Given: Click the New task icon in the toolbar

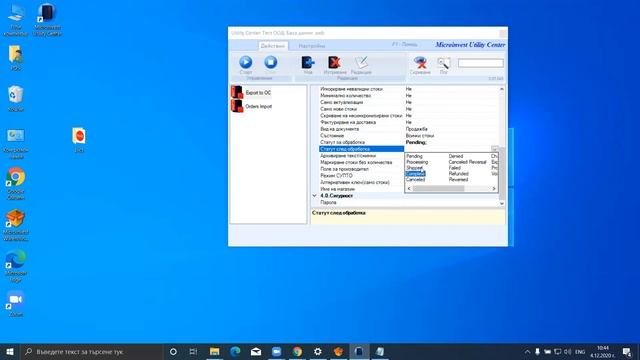Looking at the screenshot, I should (x=308, y=62).
